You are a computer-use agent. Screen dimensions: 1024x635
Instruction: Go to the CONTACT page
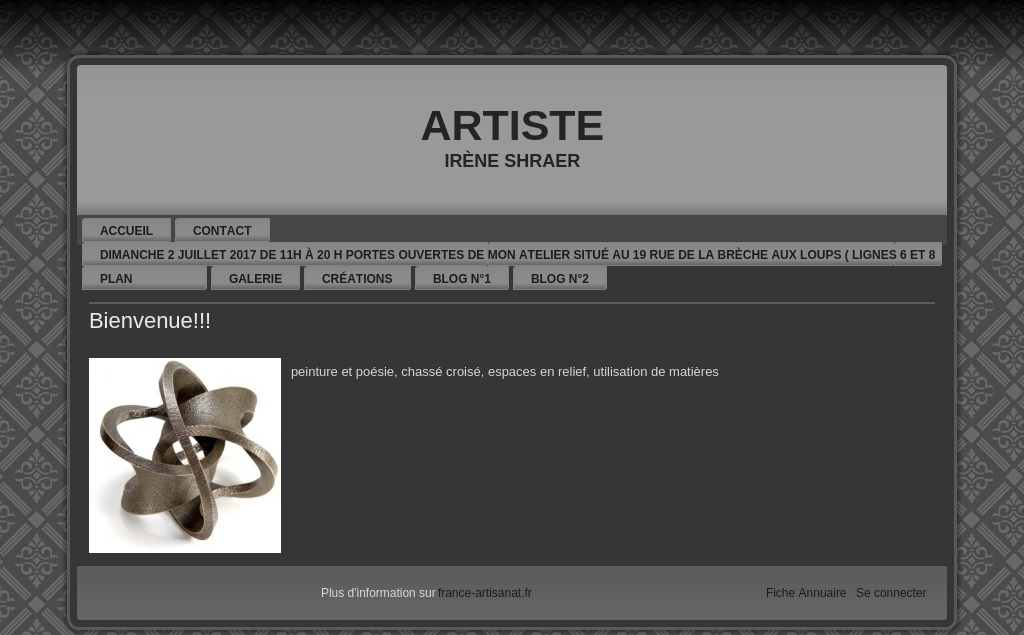pyautogui.click(x=222, y=230)
